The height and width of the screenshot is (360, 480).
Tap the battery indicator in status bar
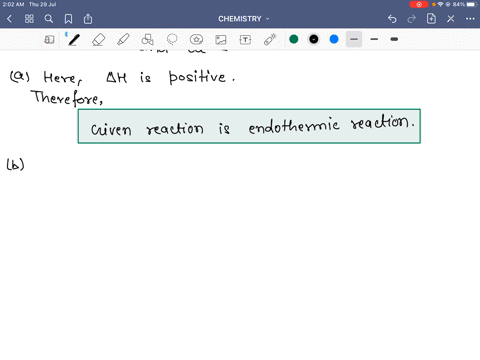coord(472,4)
